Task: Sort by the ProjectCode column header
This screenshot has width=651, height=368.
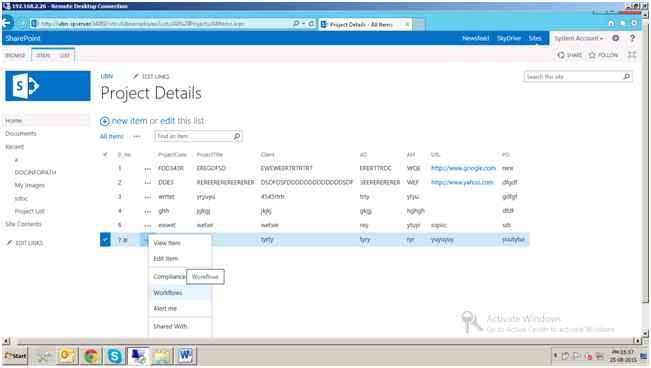Action: tap(172, 155)
